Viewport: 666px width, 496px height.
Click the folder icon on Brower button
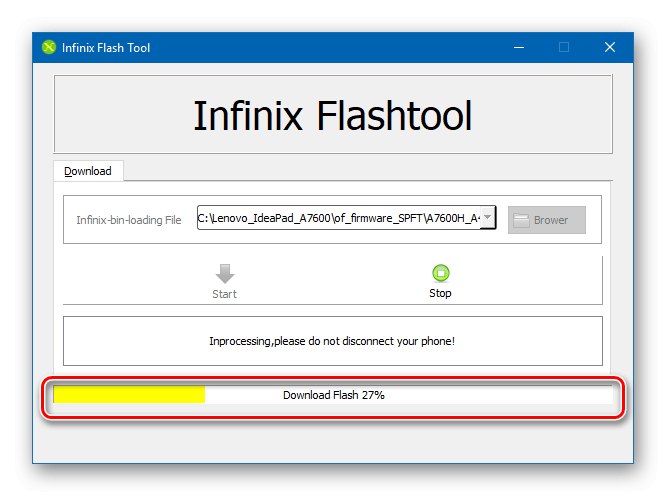pyautogui.click(x=521, y=220)
